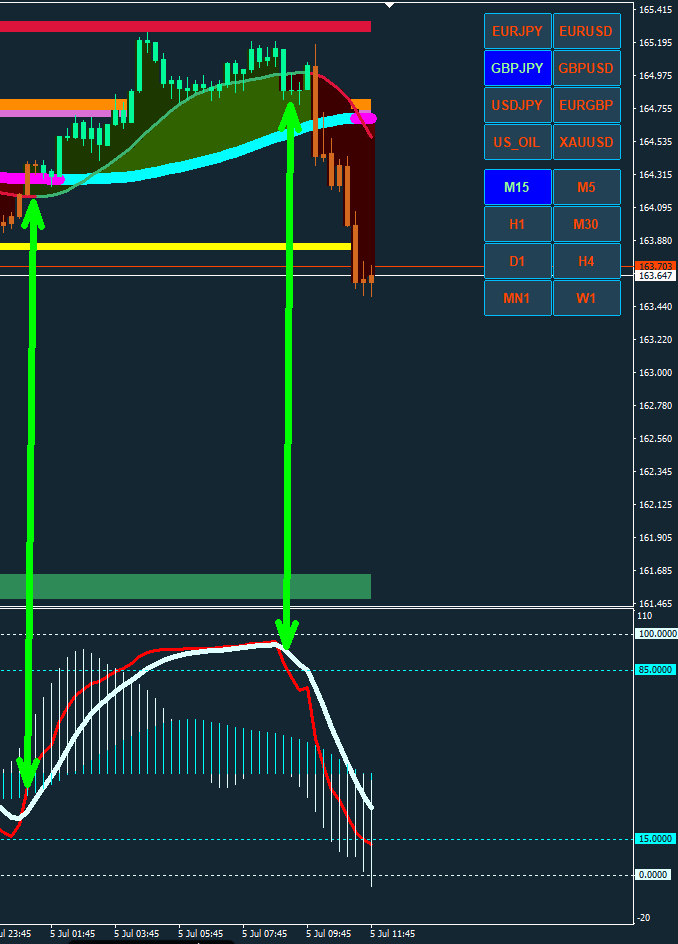Click the 161.465 price scale value
The height and width of the screenshot is (944, 678).
click(655, 603)
